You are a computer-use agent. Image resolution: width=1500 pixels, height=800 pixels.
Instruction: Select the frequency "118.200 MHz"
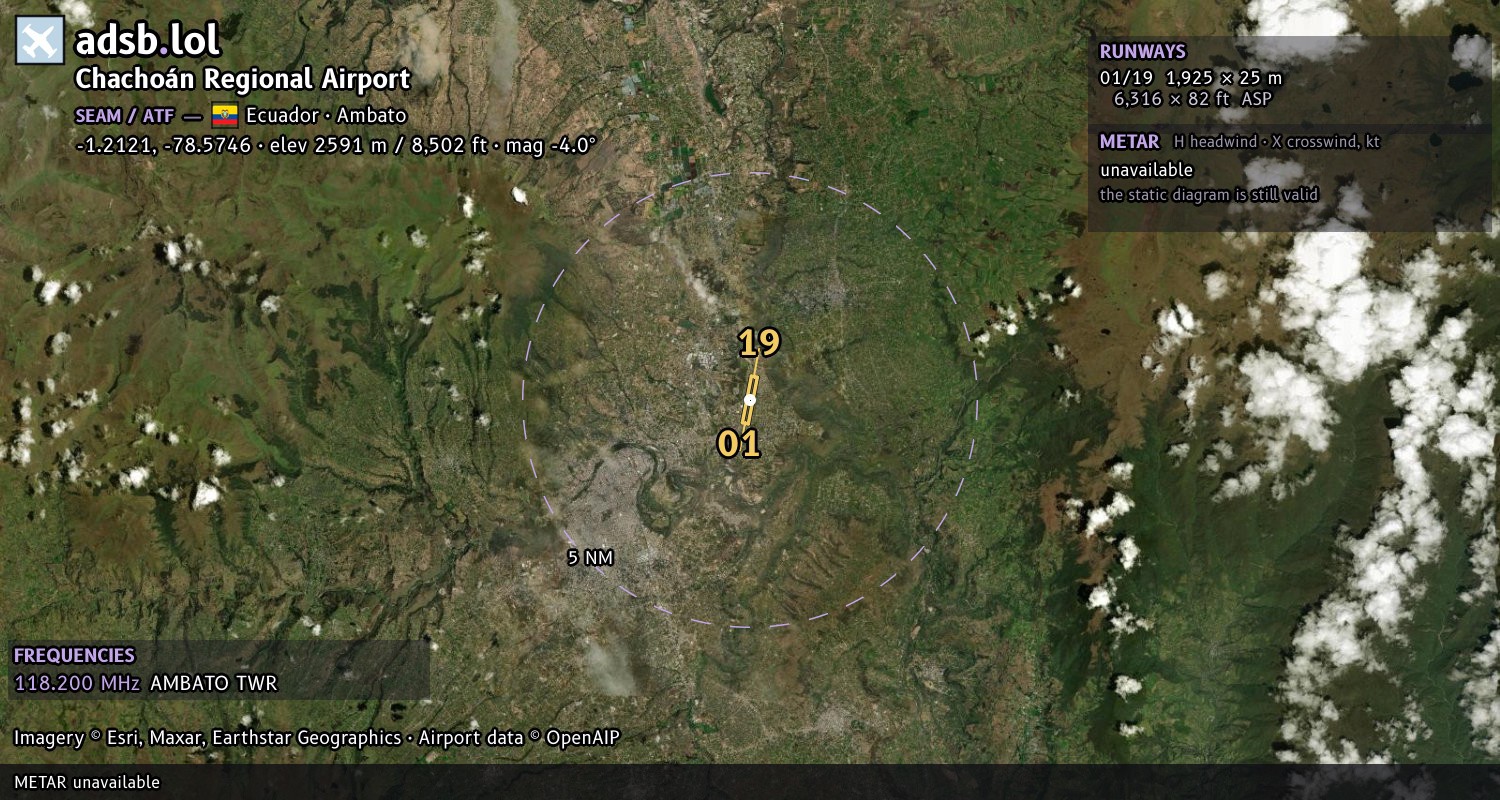[77, 684]
